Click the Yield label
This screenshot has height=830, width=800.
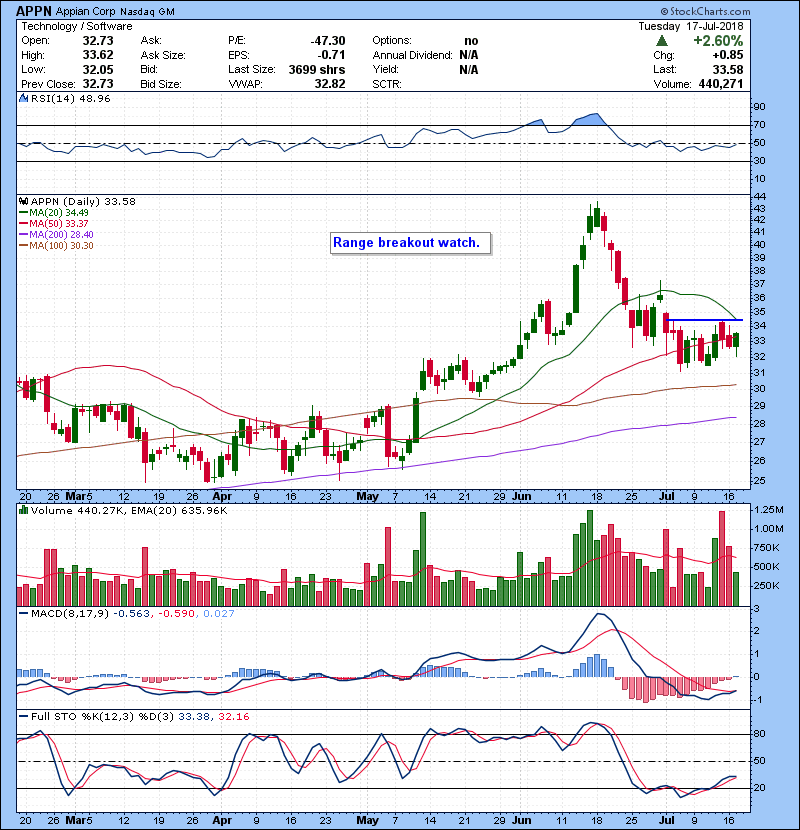(385, 69)
